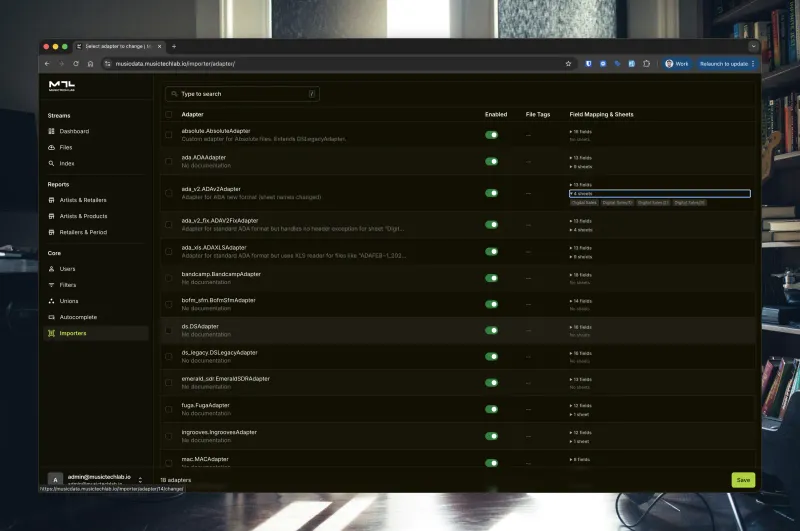Click the search magnifier in search box

coord(174,94)
